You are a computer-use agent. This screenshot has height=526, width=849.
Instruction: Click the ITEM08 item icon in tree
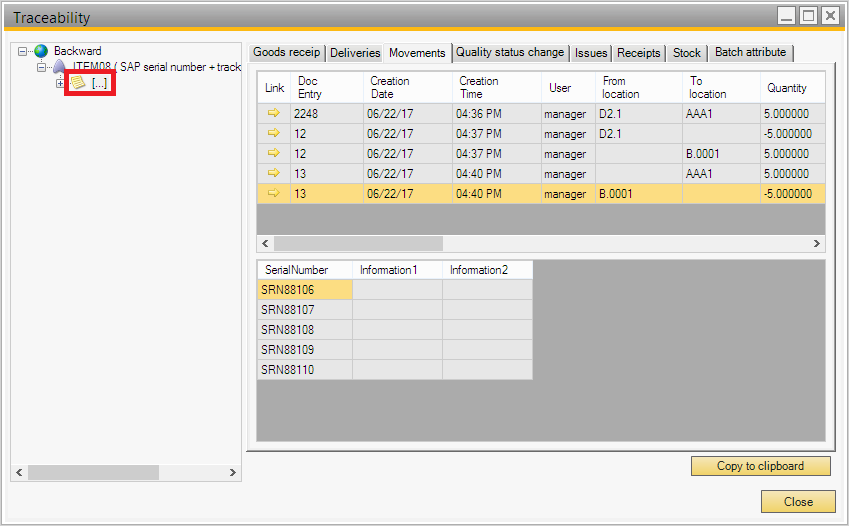60,67
